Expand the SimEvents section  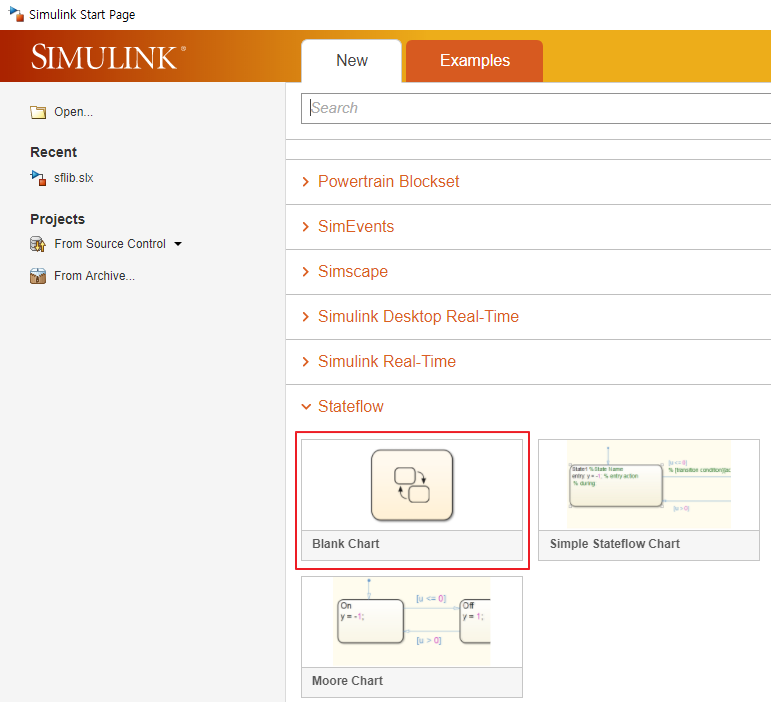pyautogui.click(x=305, y=227)
